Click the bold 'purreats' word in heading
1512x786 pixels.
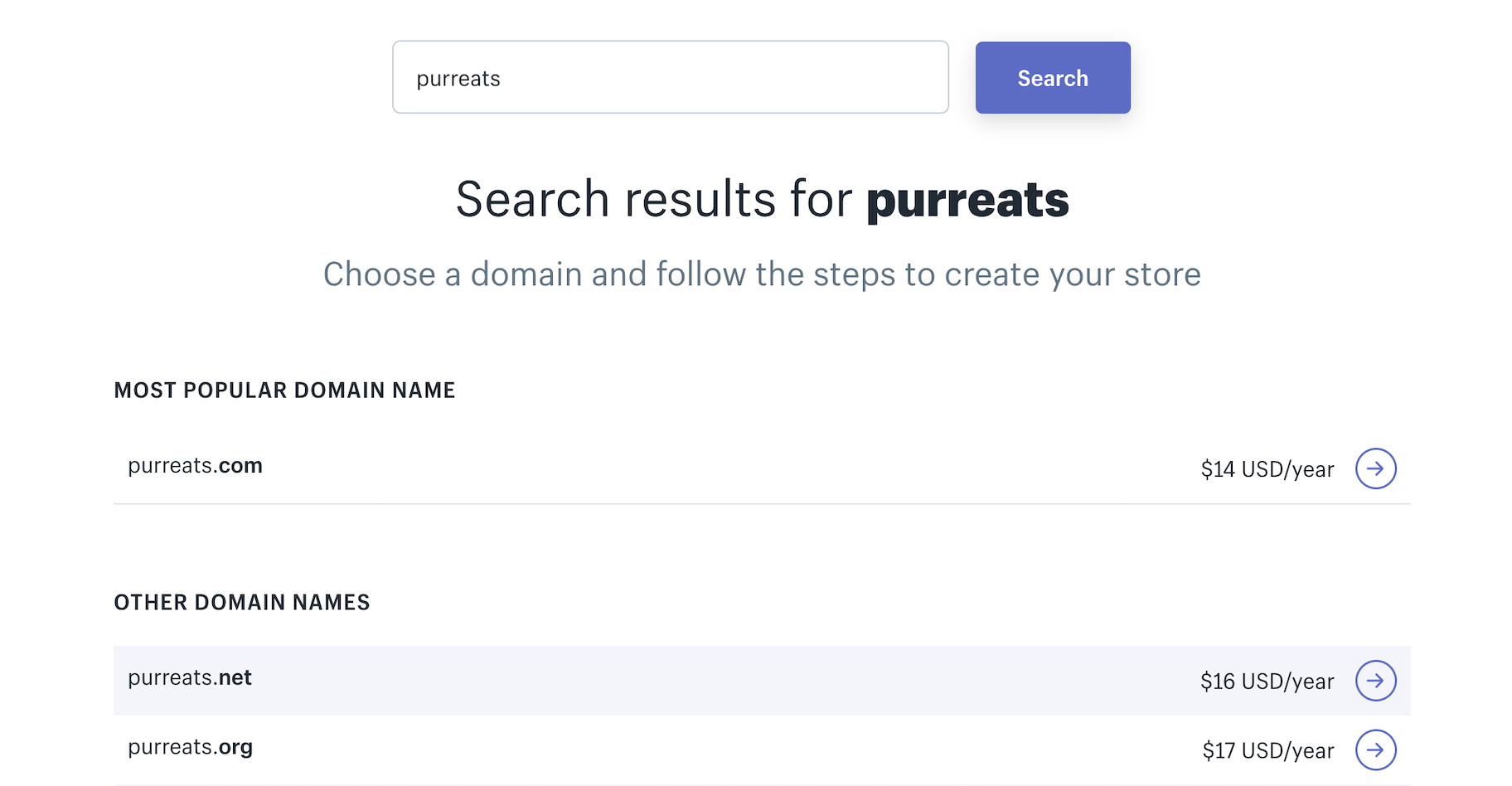point(967,200)
